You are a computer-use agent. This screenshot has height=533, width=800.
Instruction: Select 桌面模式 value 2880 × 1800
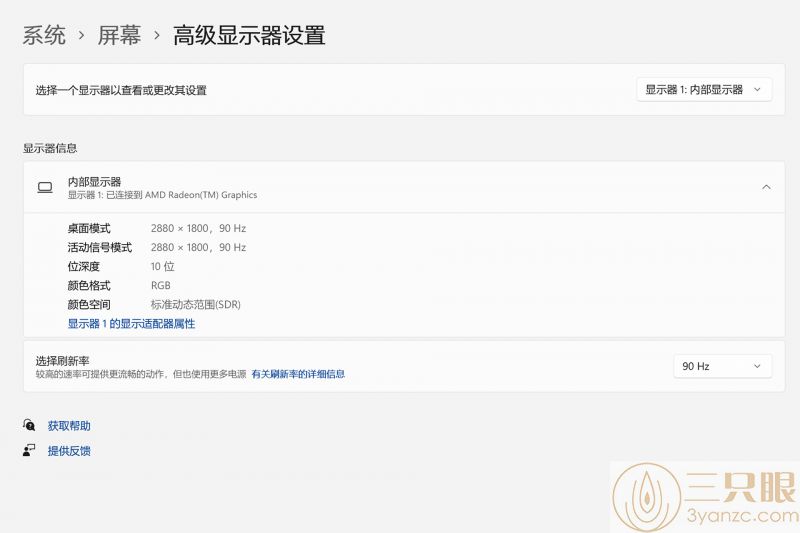198,229
